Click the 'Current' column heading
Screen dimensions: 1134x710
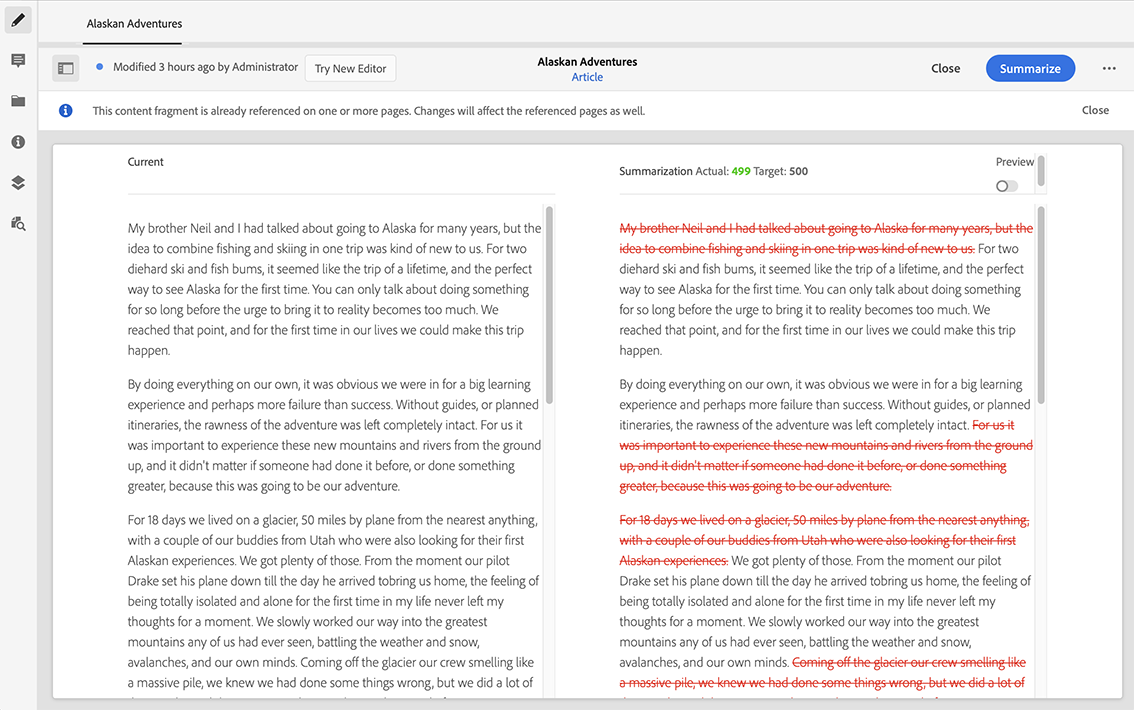[x=145, y=162]
